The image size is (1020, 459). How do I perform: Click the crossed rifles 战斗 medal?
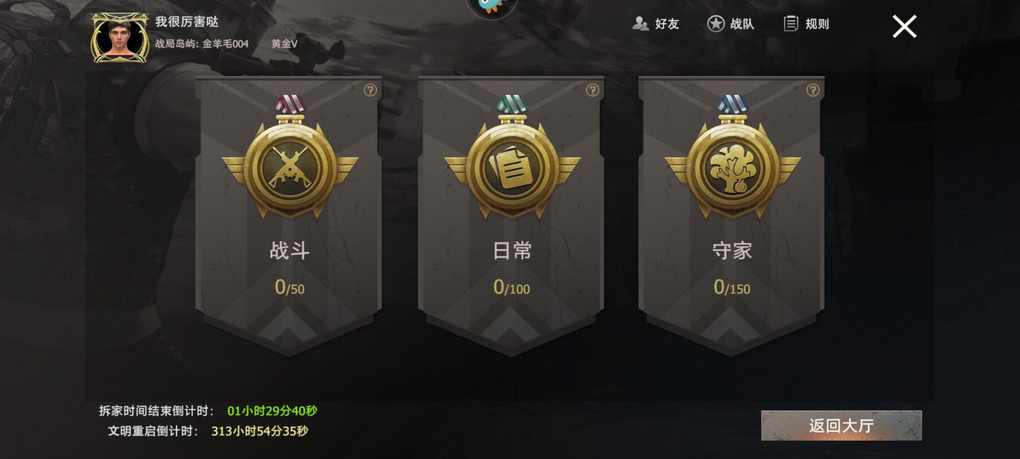click(289, 157)
